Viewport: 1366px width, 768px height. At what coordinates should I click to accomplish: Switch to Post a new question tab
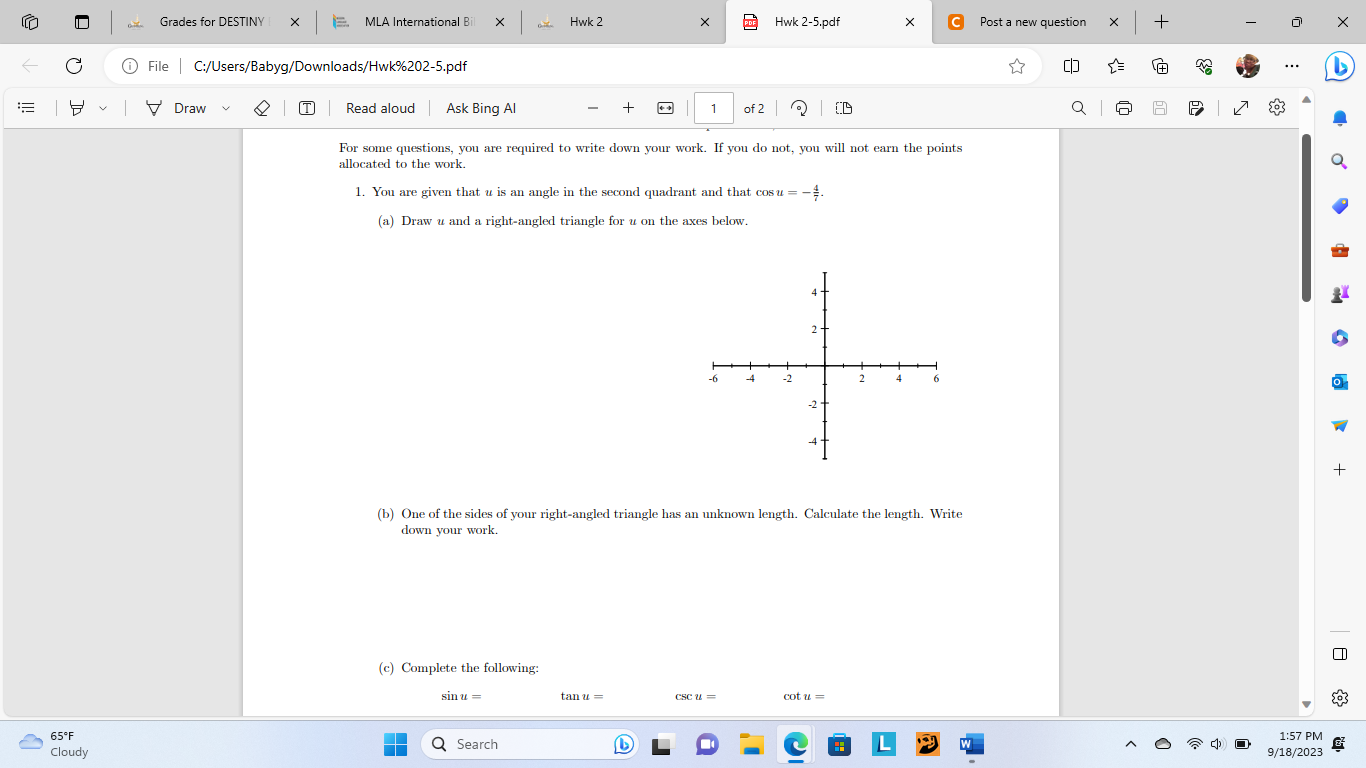[x=1033, y=22]
